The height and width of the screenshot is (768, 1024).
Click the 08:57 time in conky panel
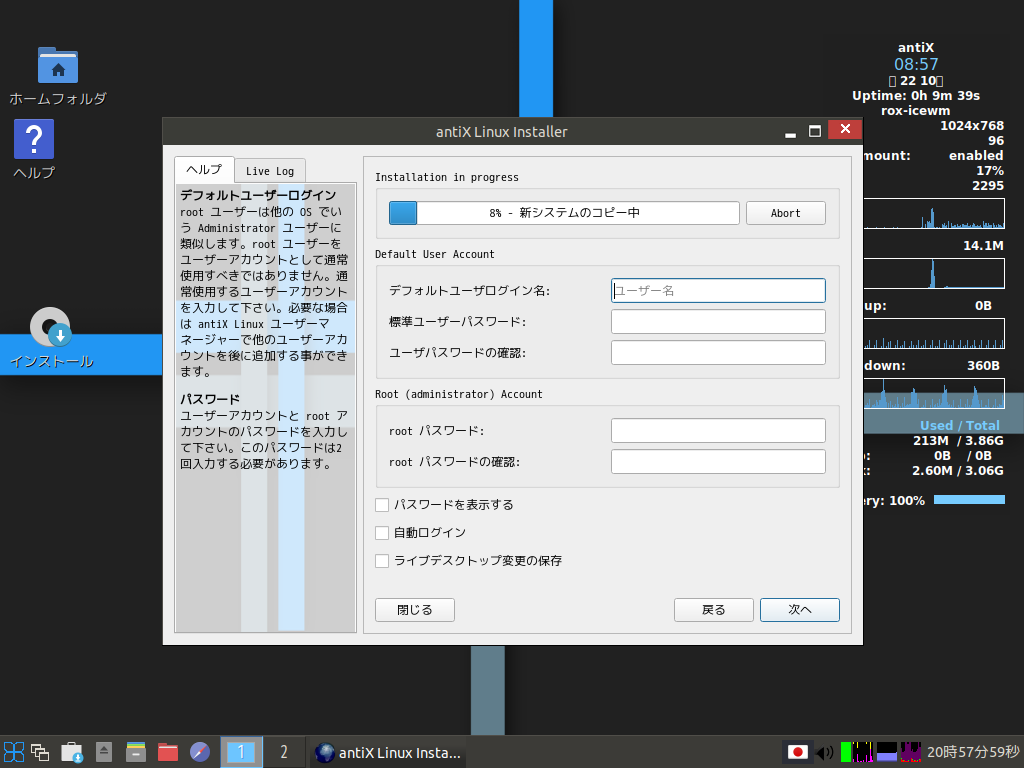pos(916,64)
